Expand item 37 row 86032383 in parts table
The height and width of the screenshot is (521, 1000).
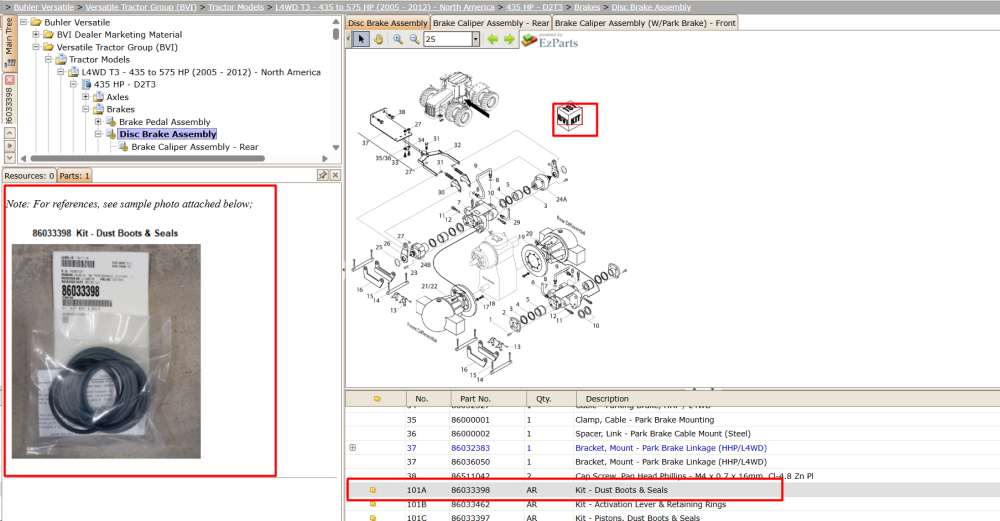pyautogui.click(x=353, y=448)
